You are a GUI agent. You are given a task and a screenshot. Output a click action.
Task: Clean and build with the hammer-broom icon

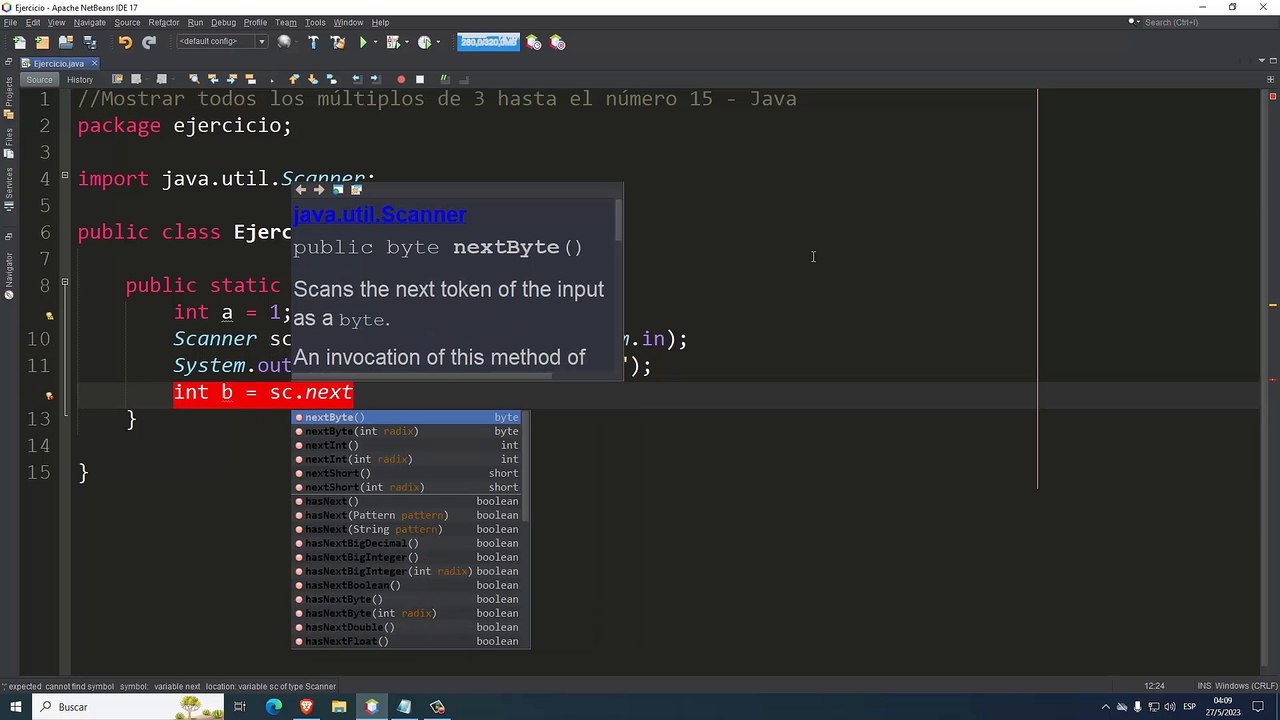click(338, 42)
